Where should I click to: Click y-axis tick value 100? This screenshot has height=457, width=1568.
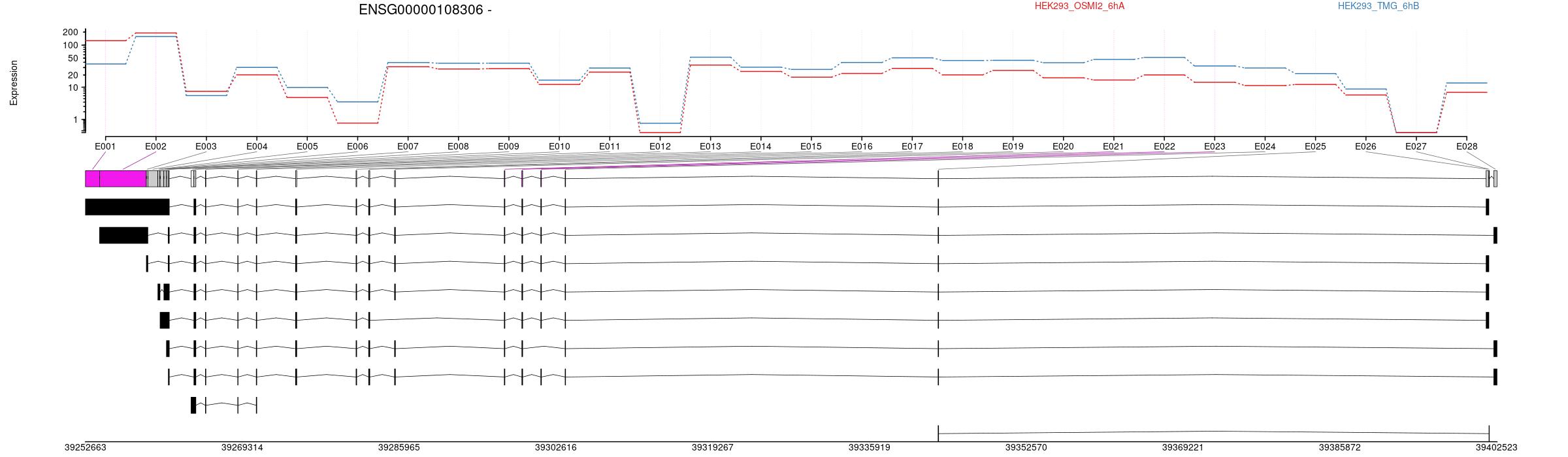pos(71,46)
